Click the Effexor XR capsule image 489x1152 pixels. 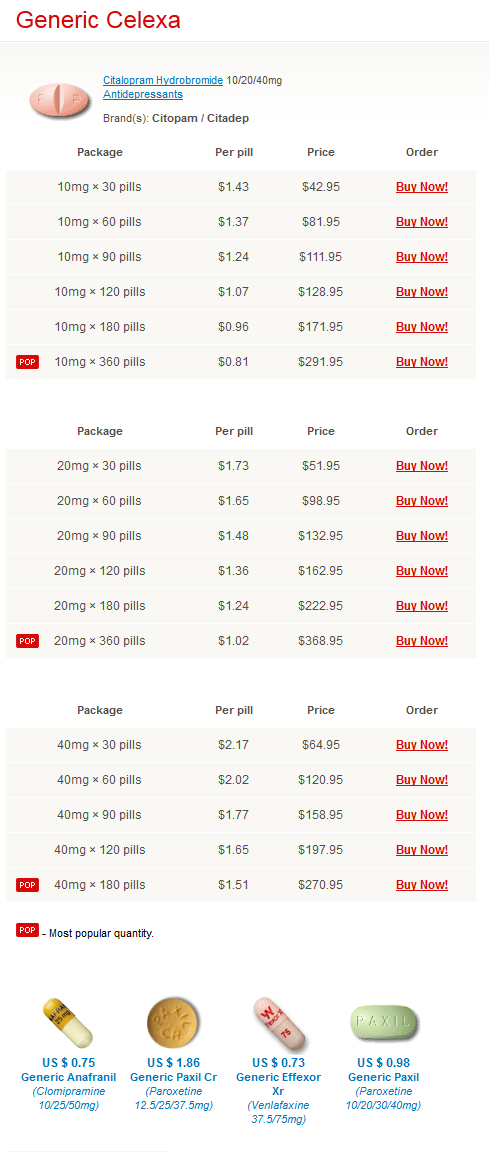(278, 1022)
